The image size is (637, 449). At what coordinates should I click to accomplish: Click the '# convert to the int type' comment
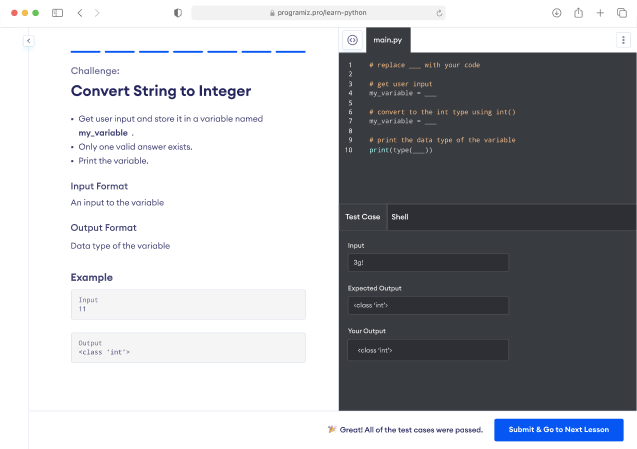tap(442, 112)
